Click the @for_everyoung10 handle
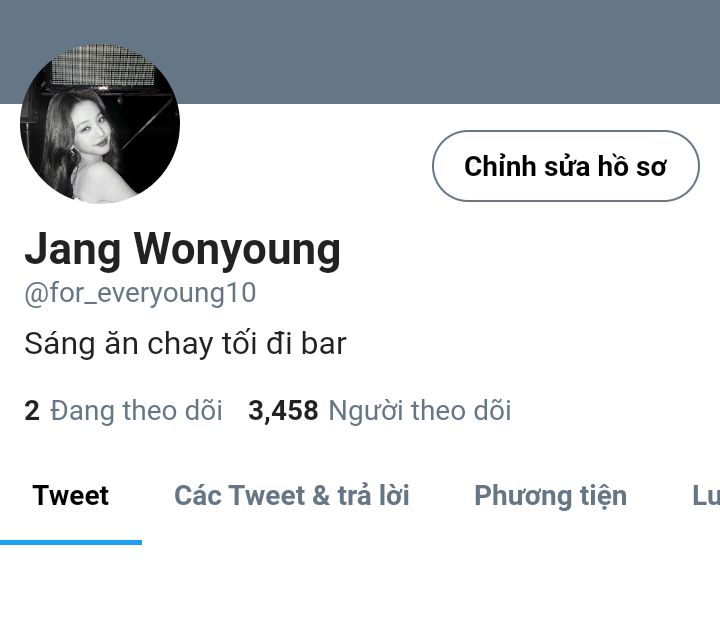 coord(140,293)
